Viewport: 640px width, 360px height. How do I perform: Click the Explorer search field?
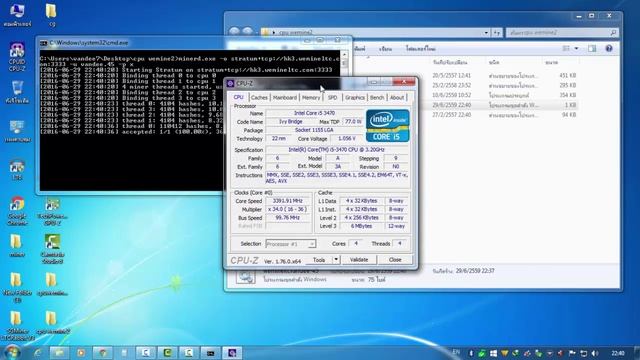click(x=562, y=33)
